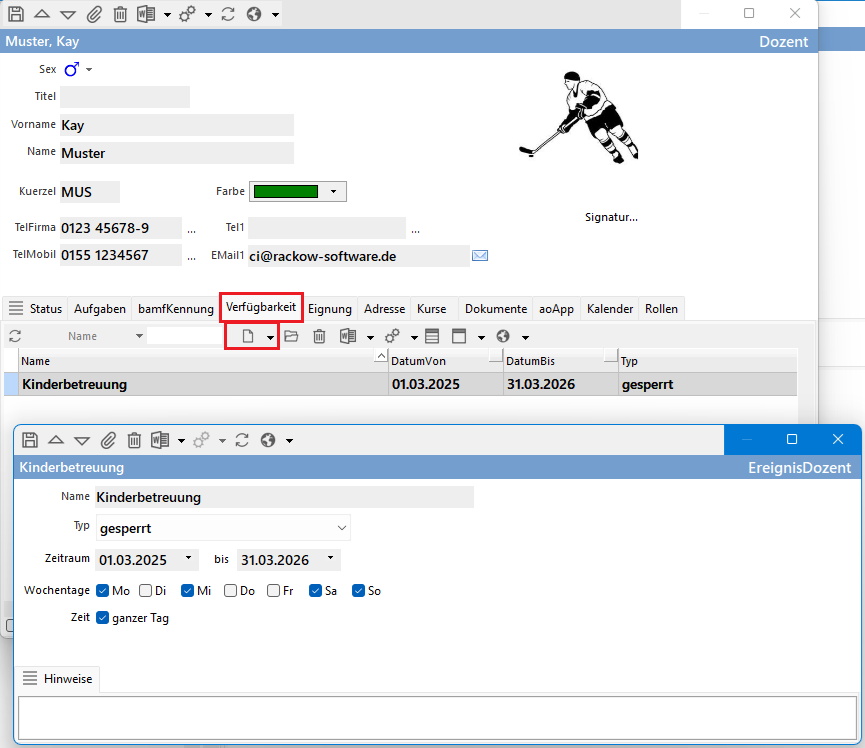Click the email envelope icon next to EMail1
This screenshot has height=748, width=865.
[480, 256]
